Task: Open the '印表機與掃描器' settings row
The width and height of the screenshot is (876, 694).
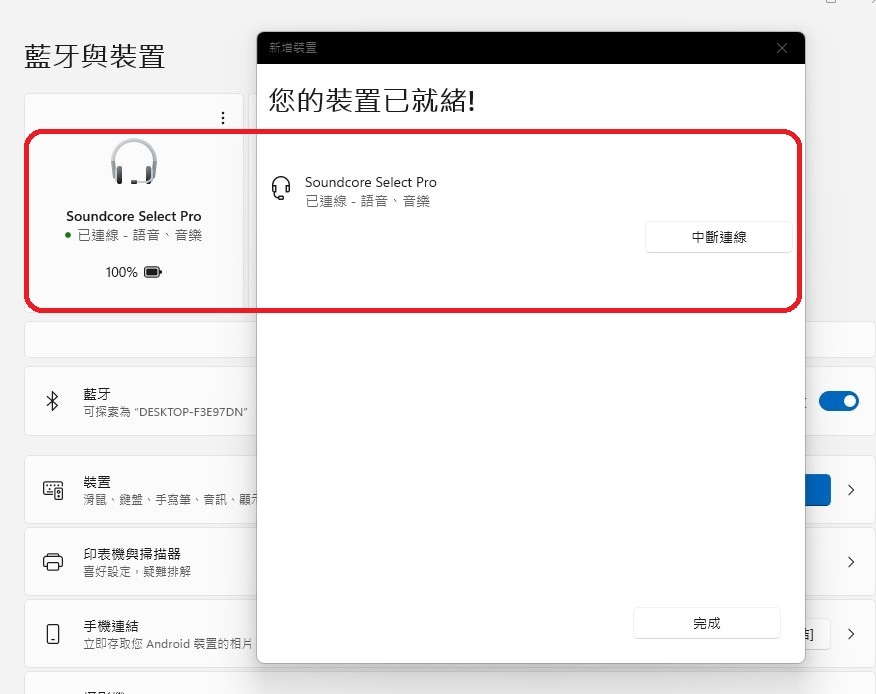Action: [449, 562]
